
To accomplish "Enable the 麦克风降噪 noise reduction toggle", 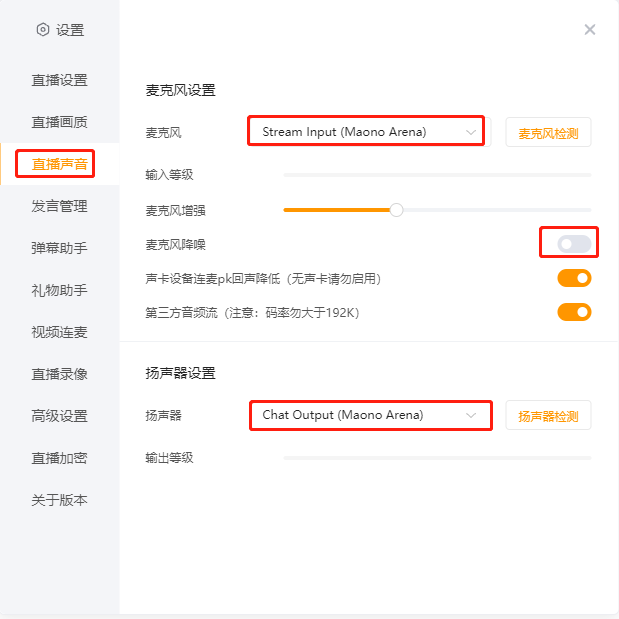I will (x=574, y=244).
